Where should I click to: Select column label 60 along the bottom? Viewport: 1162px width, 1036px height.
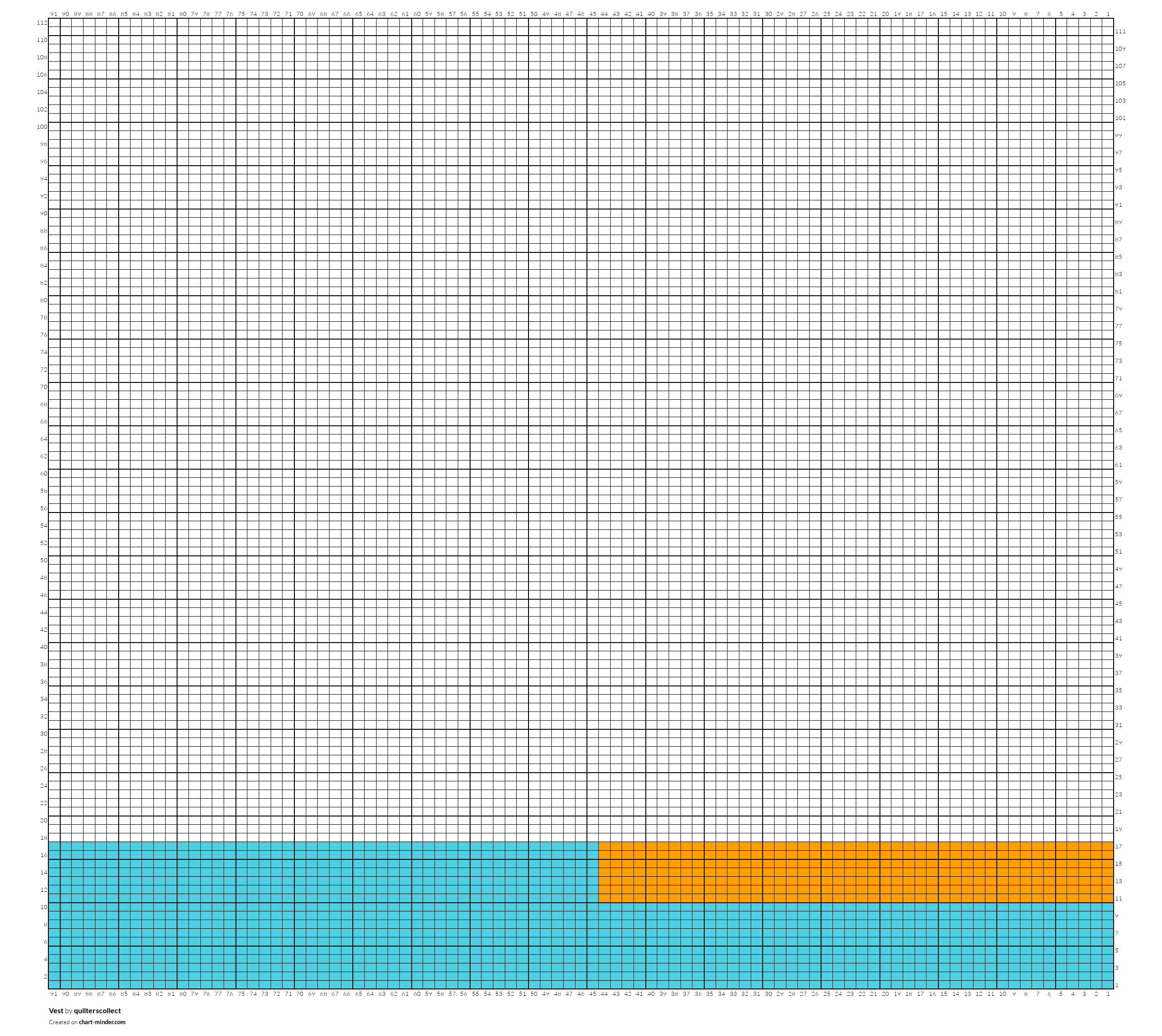tap(417, 994)
